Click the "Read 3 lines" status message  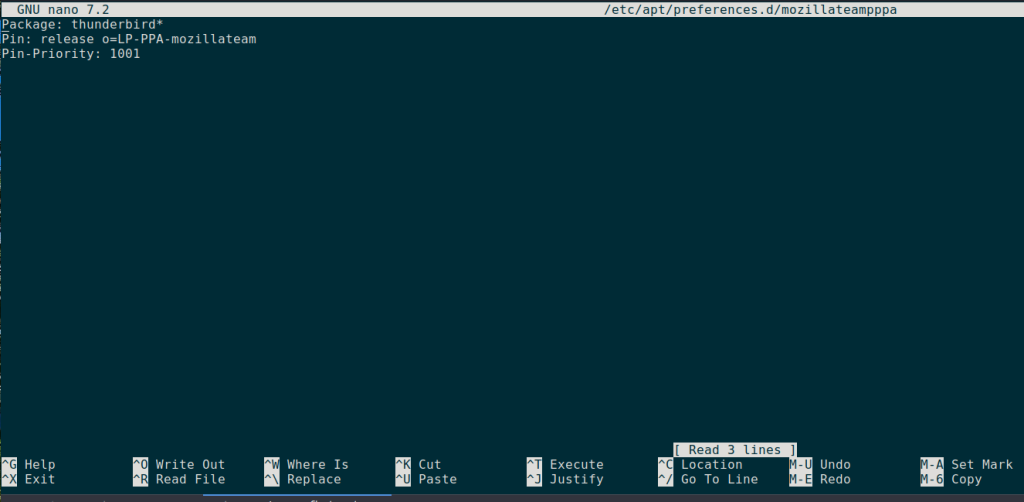point(735,450)
